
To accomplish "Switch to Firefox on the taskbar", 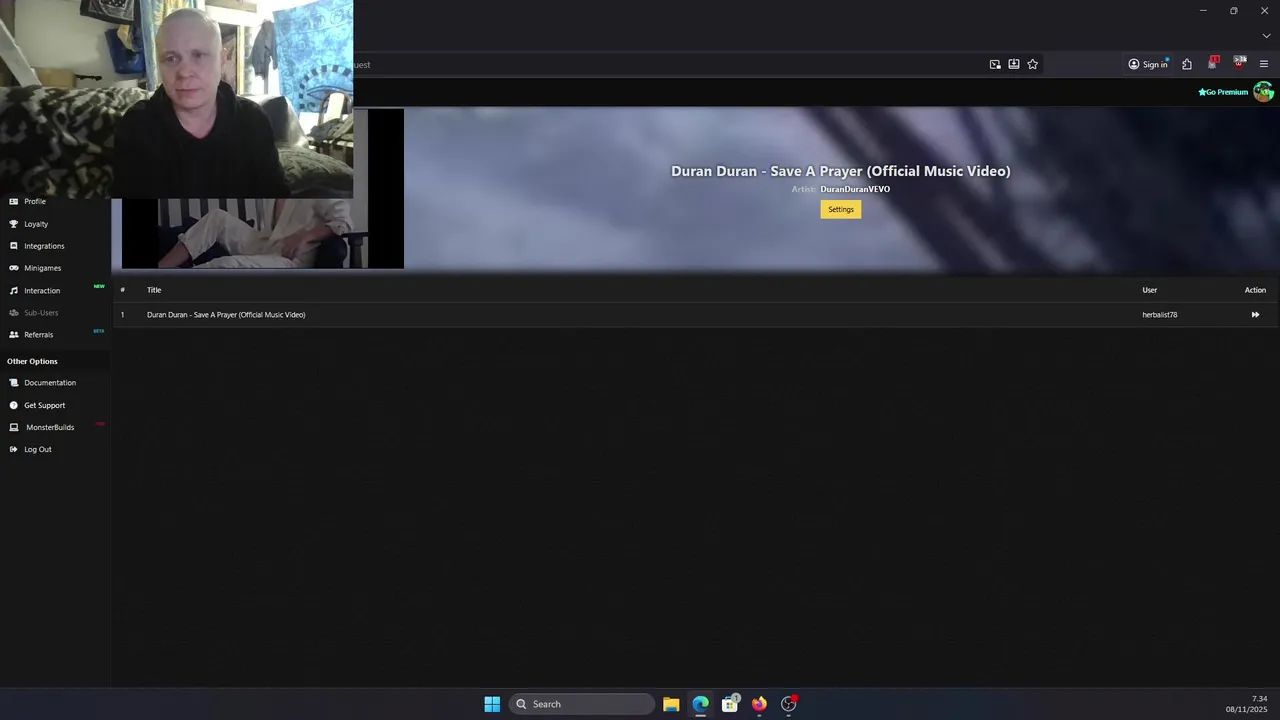I will tap(760, 704).
